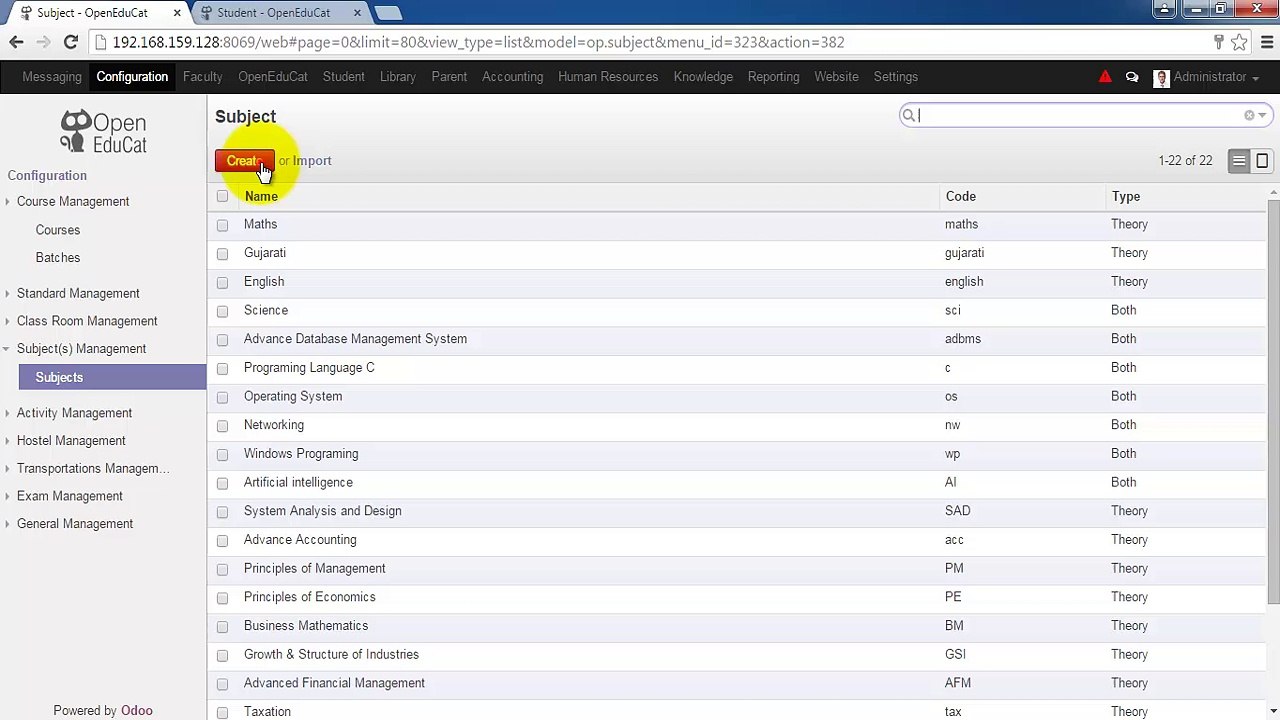1280x720 pixels.
Task: Expand the Exam Management section
Action: pos(70,496)
